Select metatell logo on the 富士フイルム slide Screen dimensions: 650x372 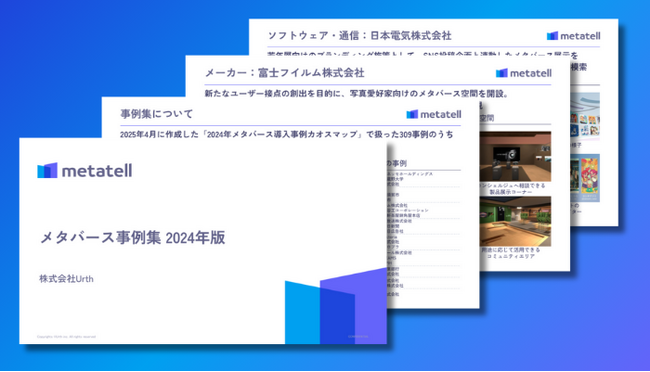[x=524, y=73]
